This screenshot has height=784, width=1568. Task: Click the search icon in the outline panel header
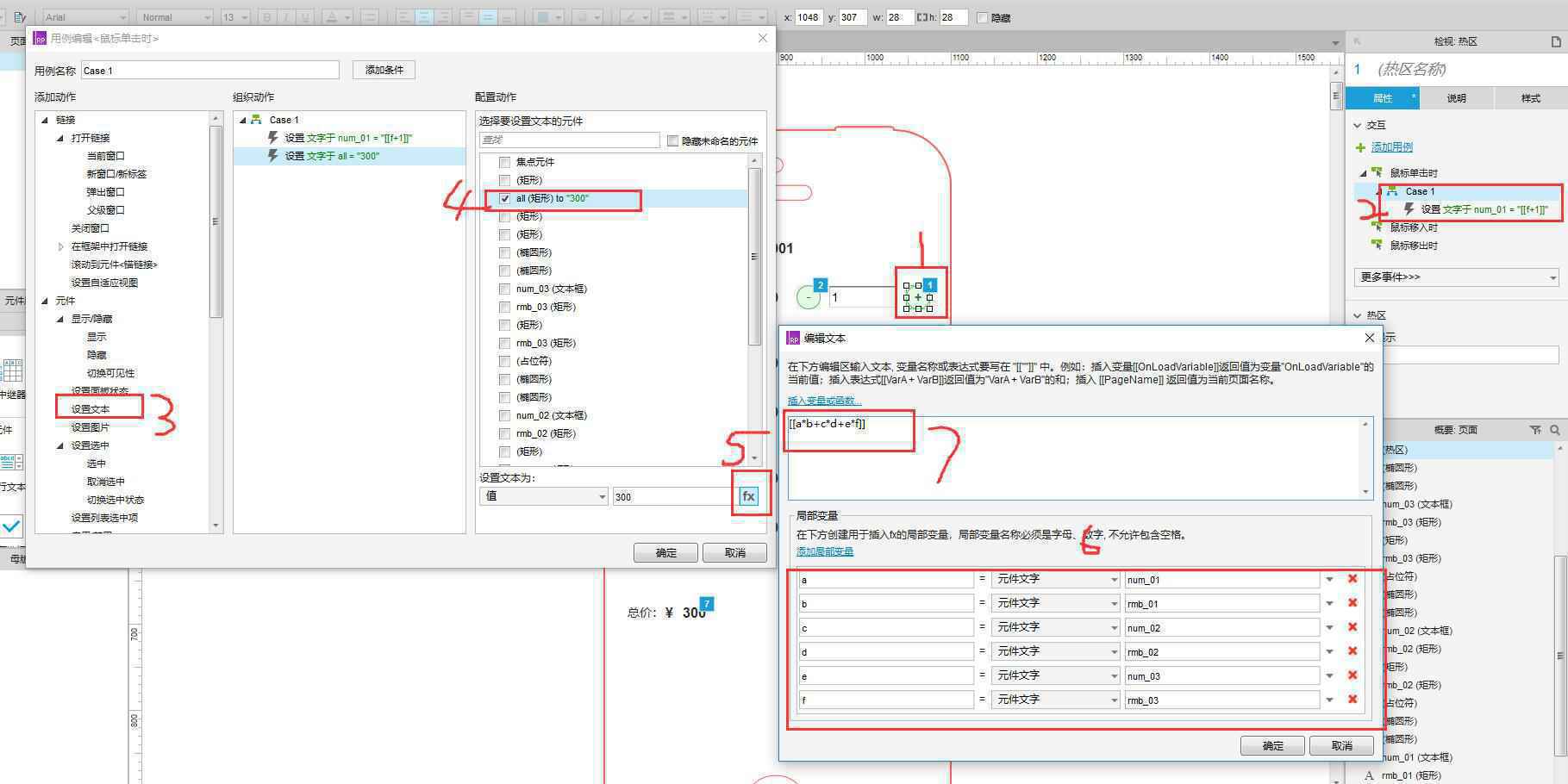click(x=1555, y=429)
